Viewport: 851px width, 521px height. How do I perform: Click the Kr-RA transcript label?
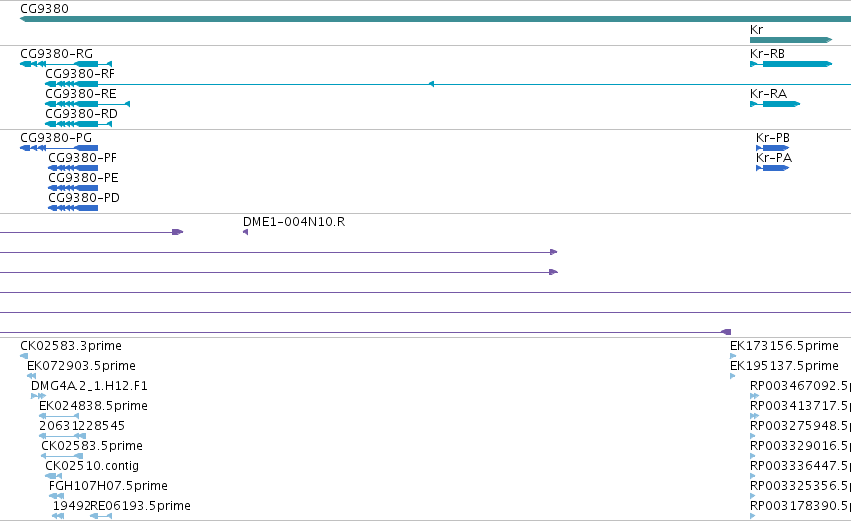coord(769,94)
